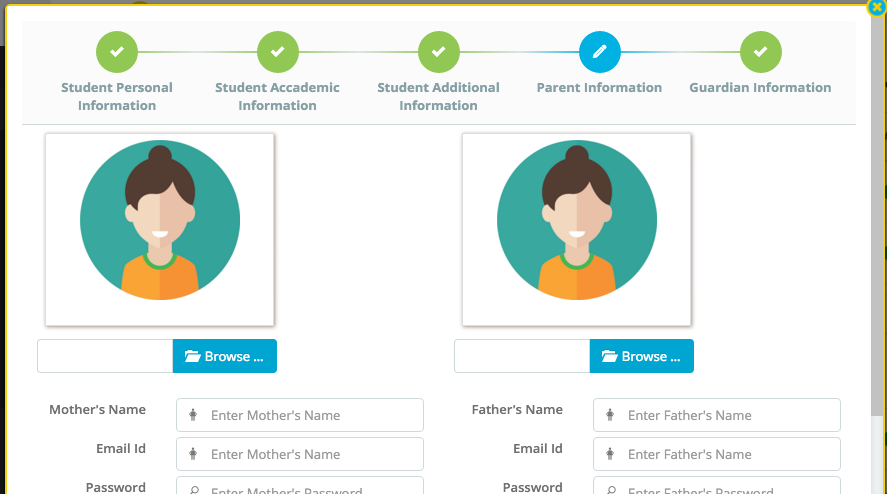
Task: Click the mother's photo file path box
Action: pos(105,356)
